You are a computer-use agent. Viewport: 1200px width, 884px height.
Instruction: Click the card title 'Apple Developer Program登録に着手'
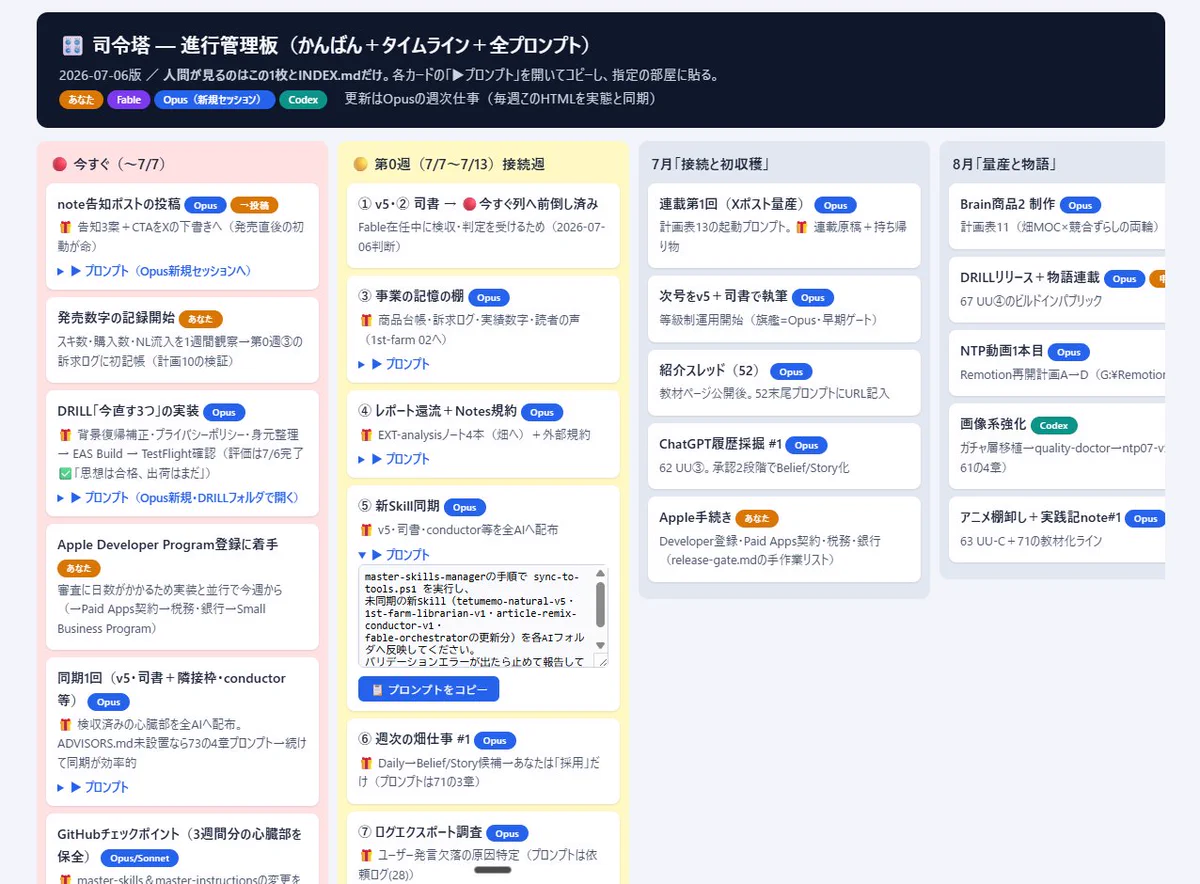(168, 545)
